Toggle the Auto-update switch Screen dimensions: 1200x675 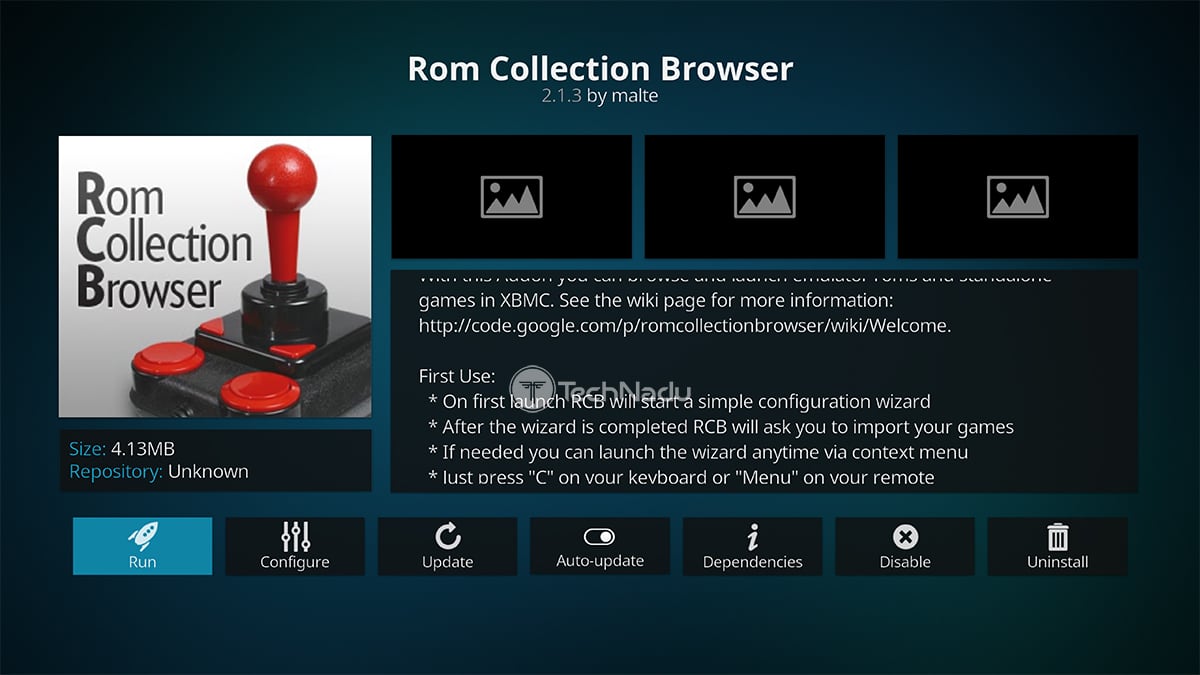(x=600, y=546)
